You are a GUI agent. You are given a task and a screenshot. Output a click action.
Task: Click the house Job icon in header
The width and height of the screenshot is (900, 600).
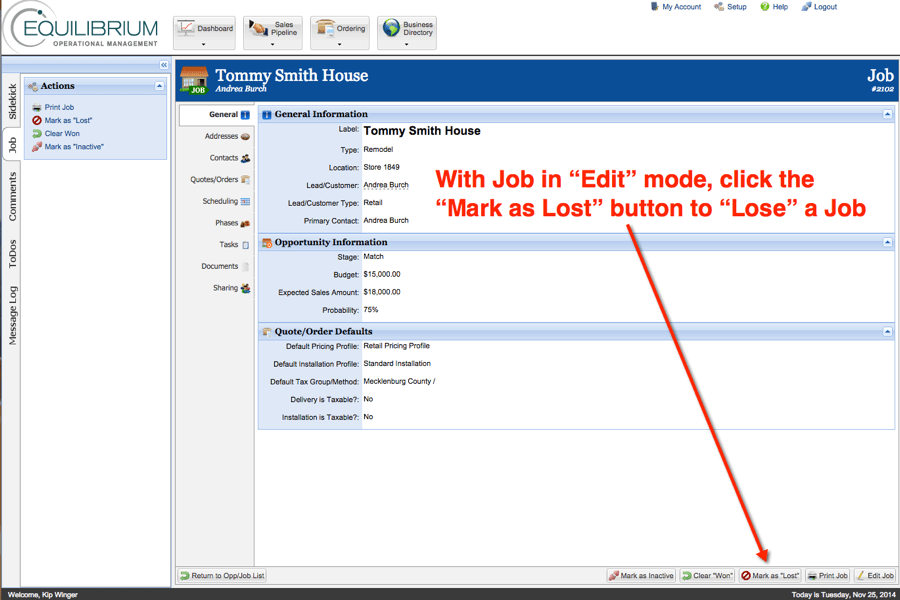click(x=194, y=80)
